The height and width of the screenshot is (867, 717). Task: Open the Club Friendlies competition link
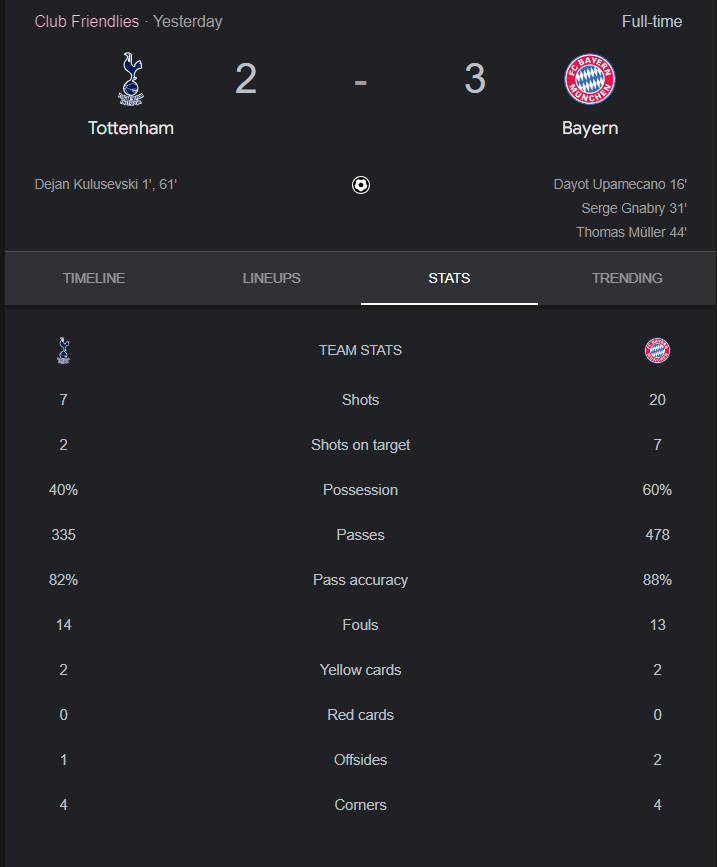coord(87,22)
